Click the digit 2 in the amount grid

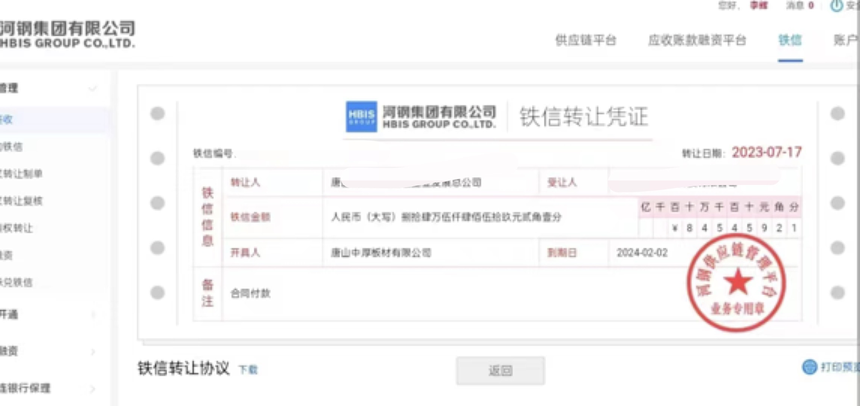click(x=779, y=228)
